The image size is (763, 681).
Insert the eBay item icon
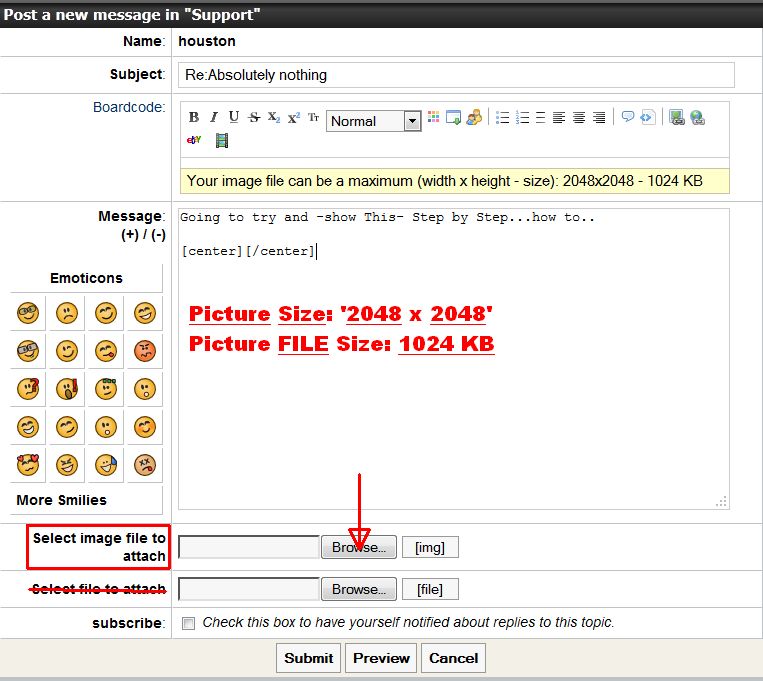point(194,140)
